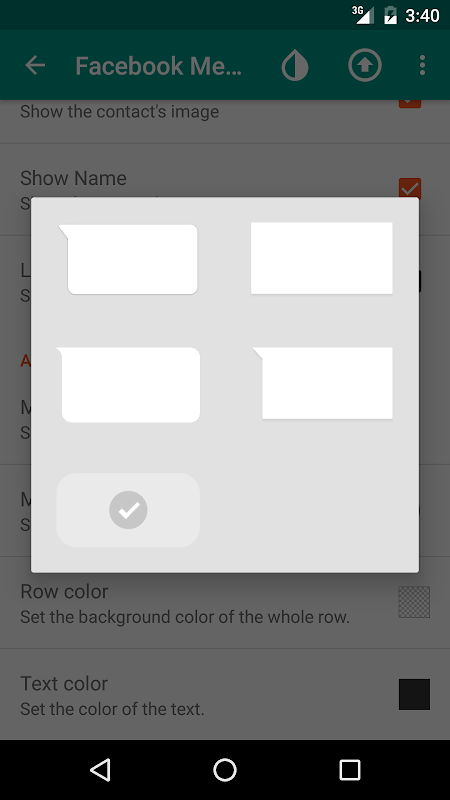
Task: Tap the Android back navigation button
Action: [100, 770]
